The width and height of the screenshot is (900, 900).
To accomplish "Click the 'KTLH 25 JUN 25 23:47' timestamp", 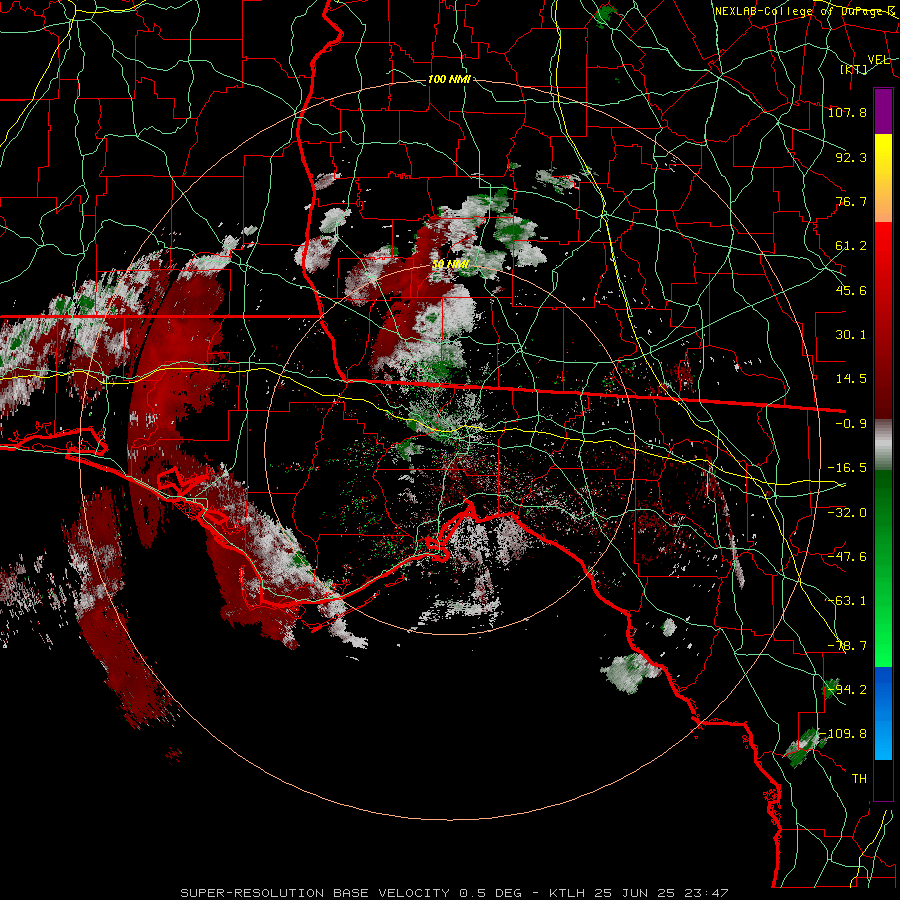I will tap(639, 893).
